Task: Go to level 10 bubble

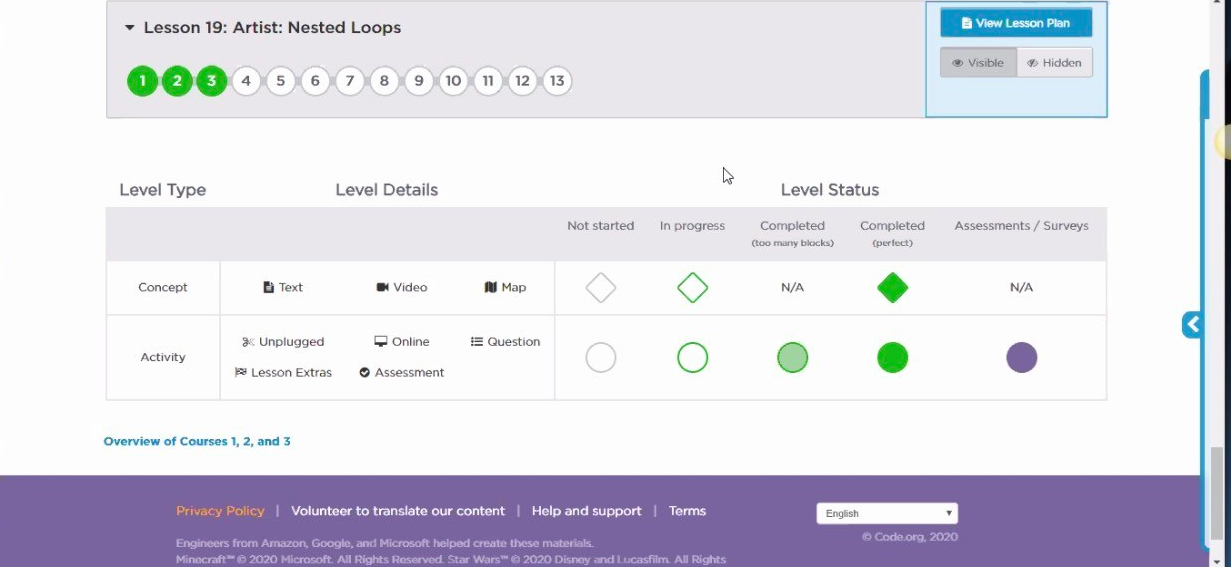Action: click(453, 81)
